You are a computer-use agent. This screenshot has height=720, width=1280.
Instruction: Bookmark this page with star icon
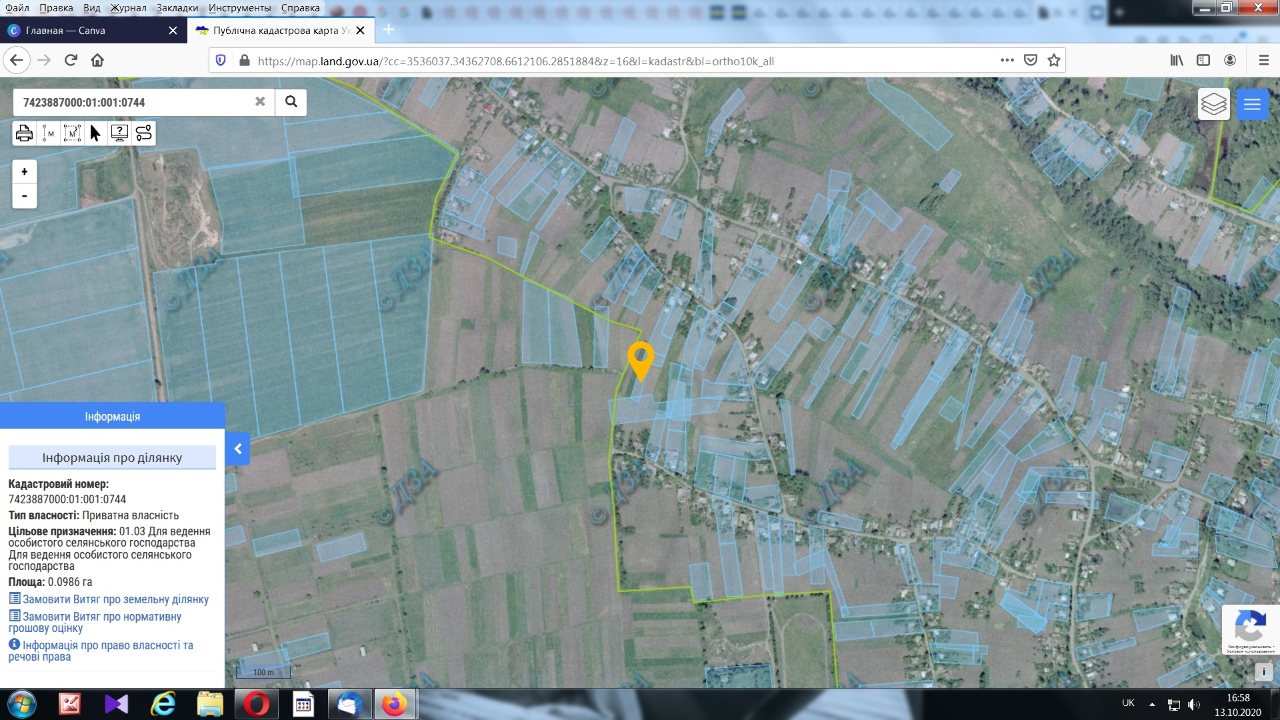(x=1054, y=60)
